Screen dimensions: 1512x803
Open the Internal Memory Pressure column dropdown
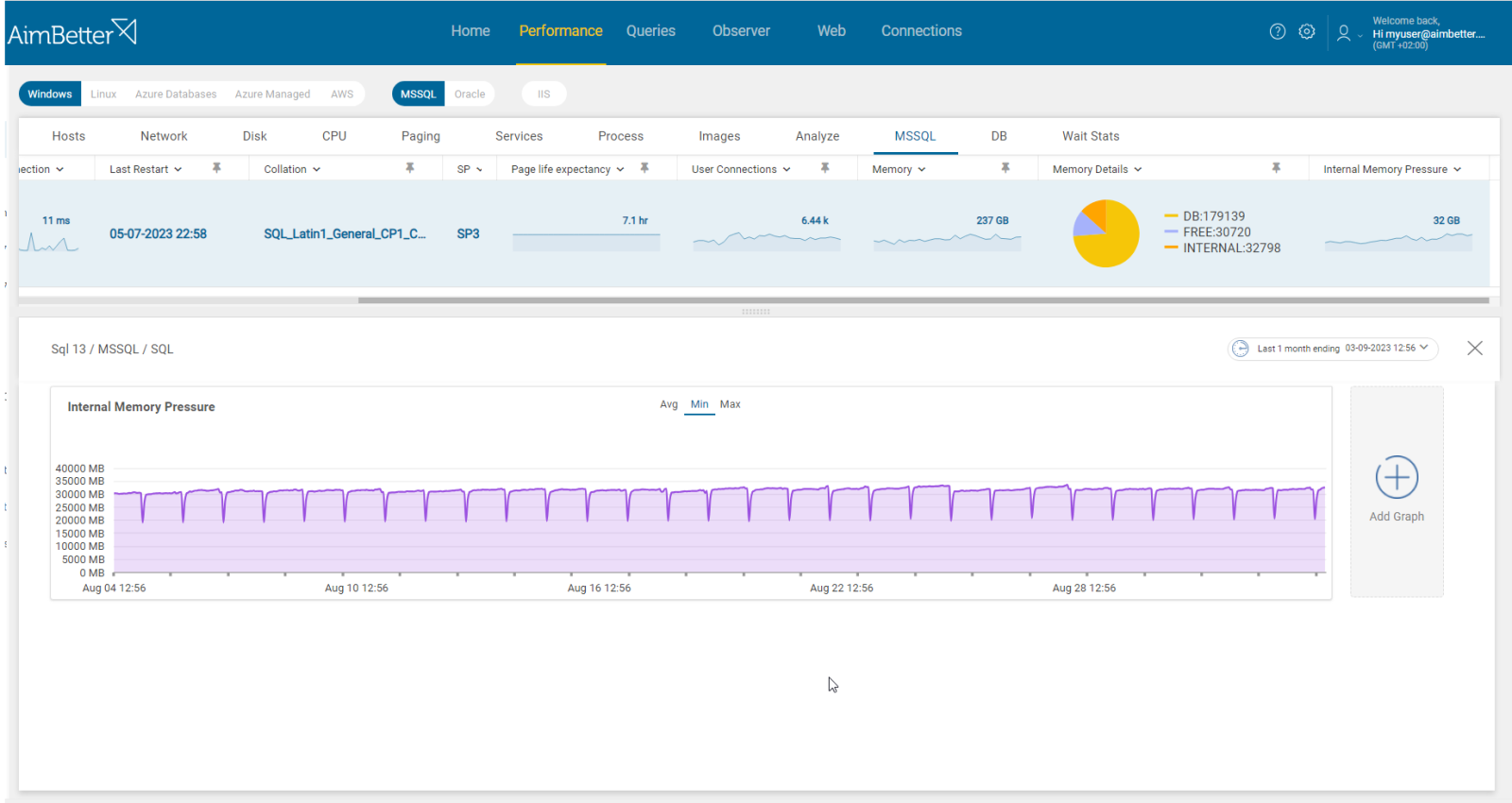(1457, 169)
